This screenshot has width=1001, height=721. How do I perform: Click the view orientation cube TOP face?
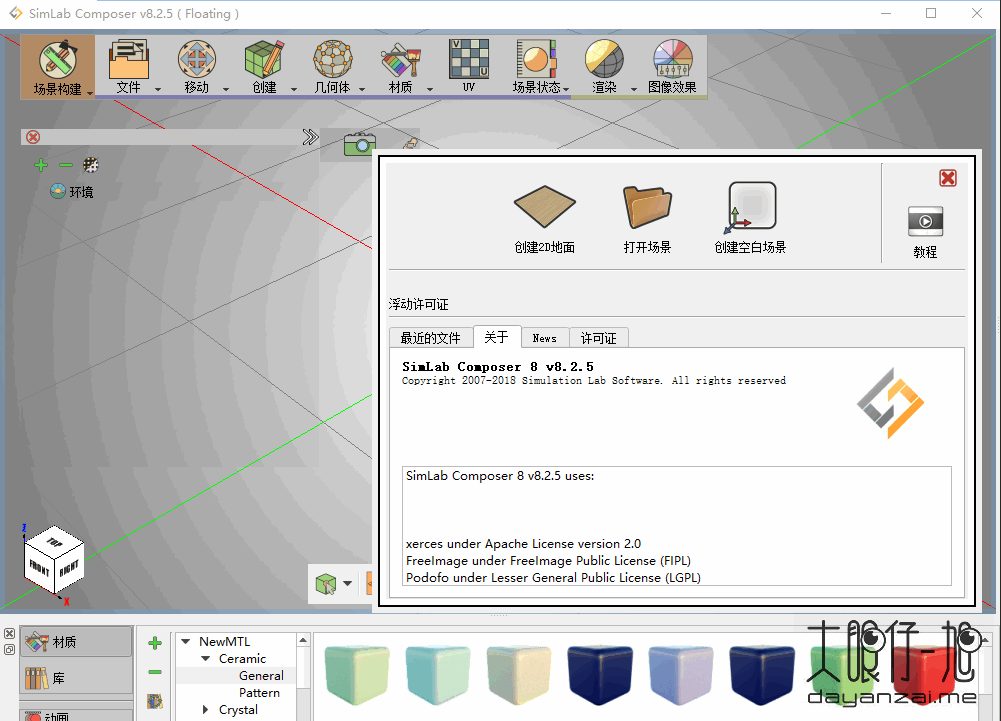click(x=55, y=542)
